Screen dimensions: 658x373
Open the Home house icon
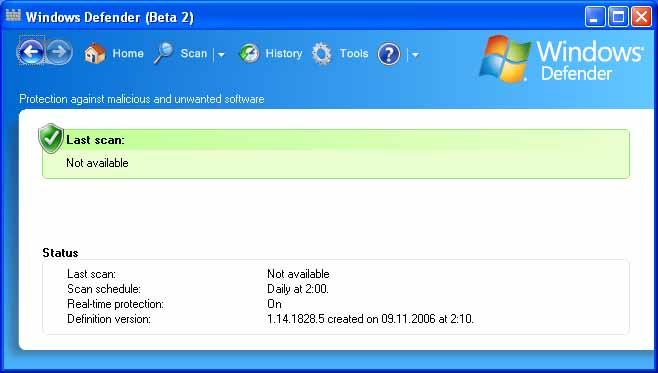coord(94,53)
